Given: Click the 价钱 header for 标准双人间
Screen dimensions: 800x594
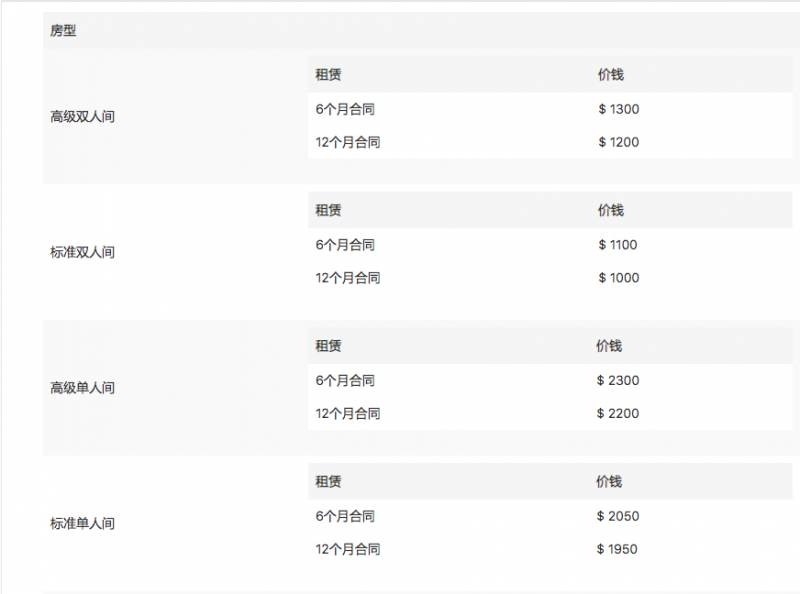Looking at the screenshot, I should click(610, 211).
